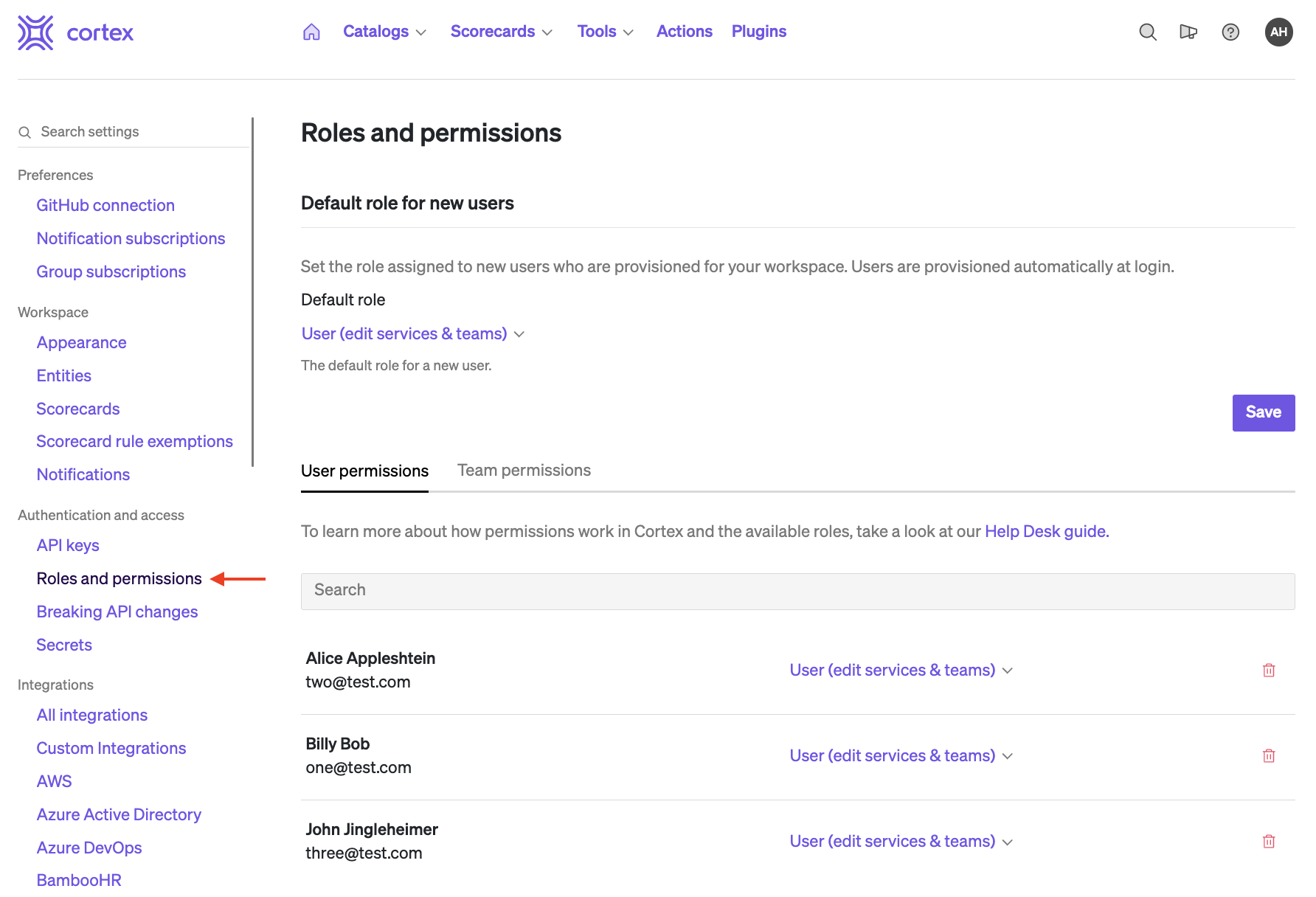The height and width of the screenshot is (897, 1316).
Task: Click the settings sidebar scrollbar
Action: (252, 291)
